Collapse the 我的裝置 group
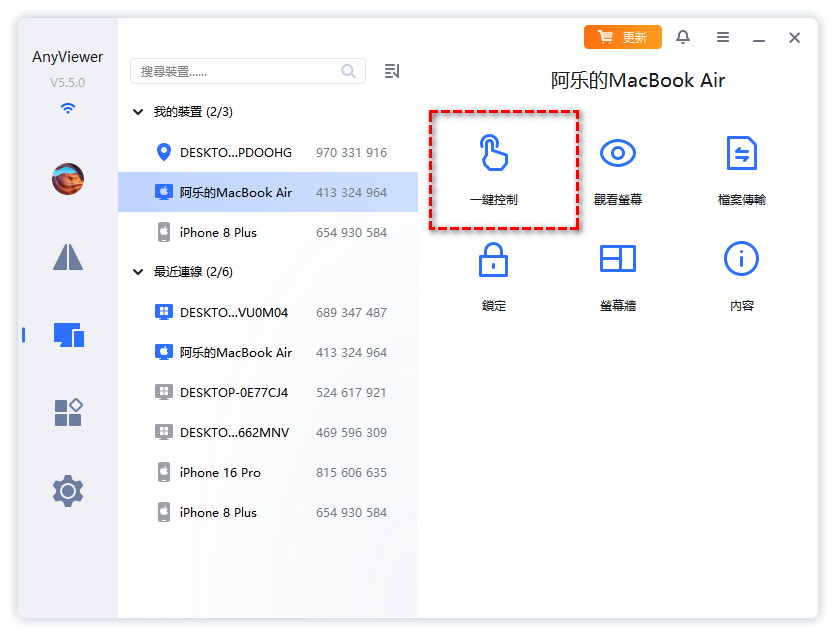This screenshot has height=636, width=836. click(x=138, y=113)
